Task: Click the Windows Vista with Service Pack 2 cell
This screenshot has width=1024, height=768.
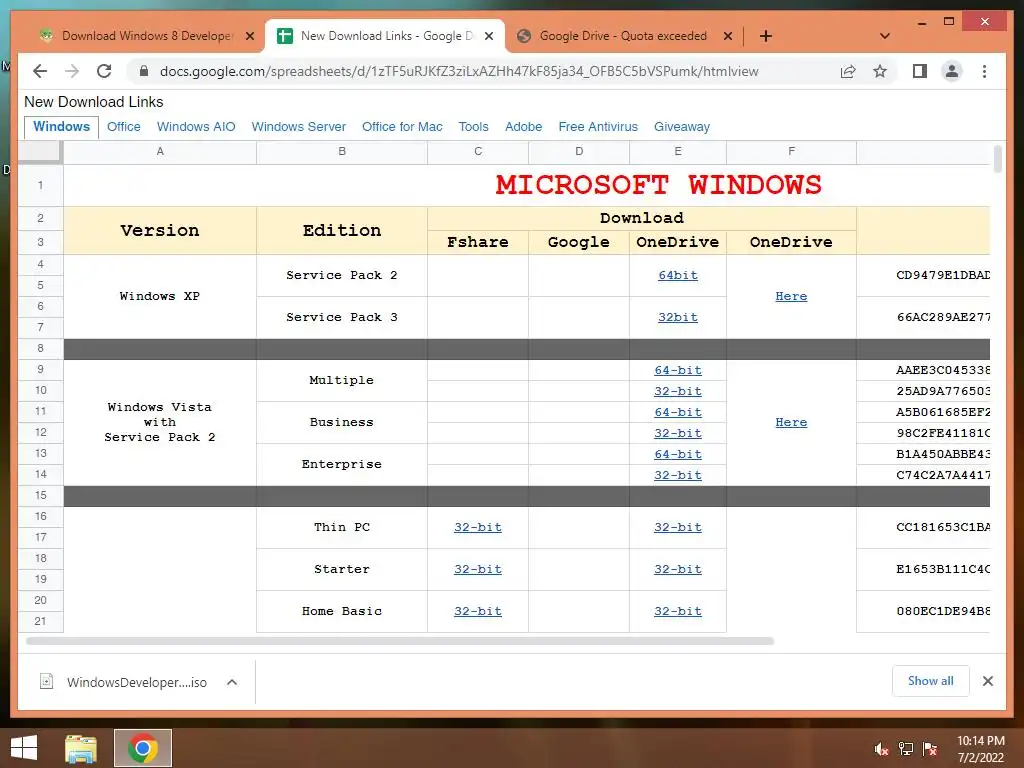Action: (160, 422)
